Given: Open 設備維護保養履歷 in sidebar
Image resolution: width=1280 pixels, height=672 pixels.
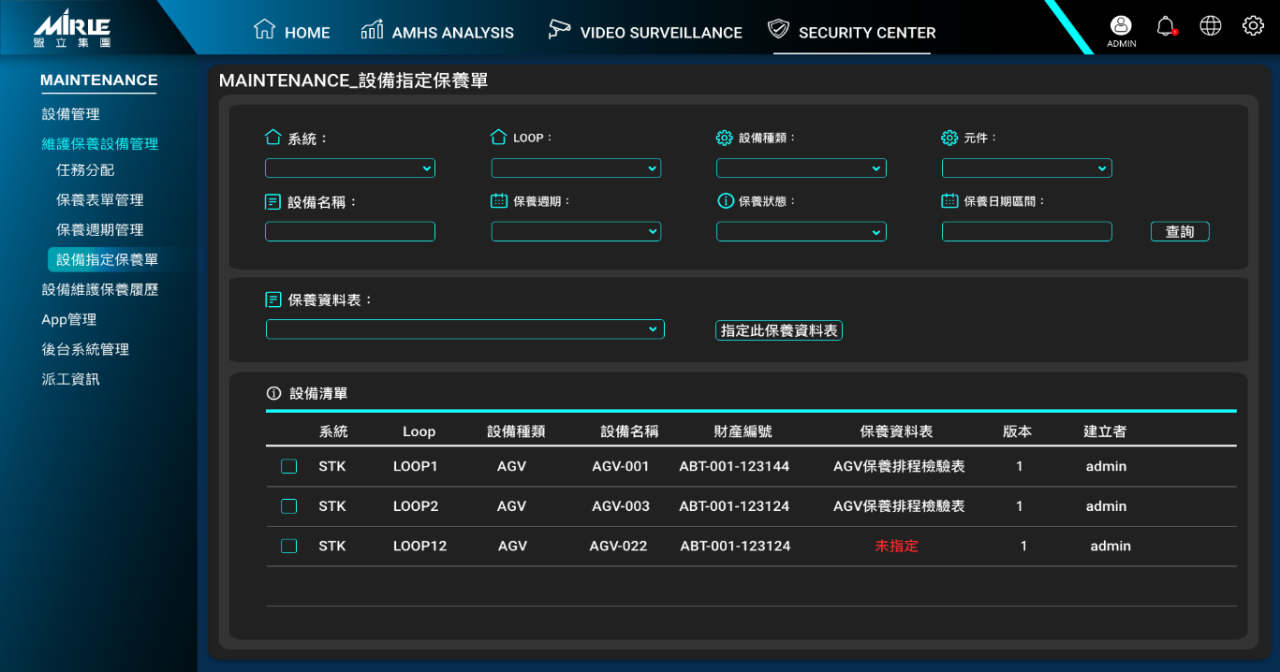Looking at the screenshot, I should [x=100, y=289].
